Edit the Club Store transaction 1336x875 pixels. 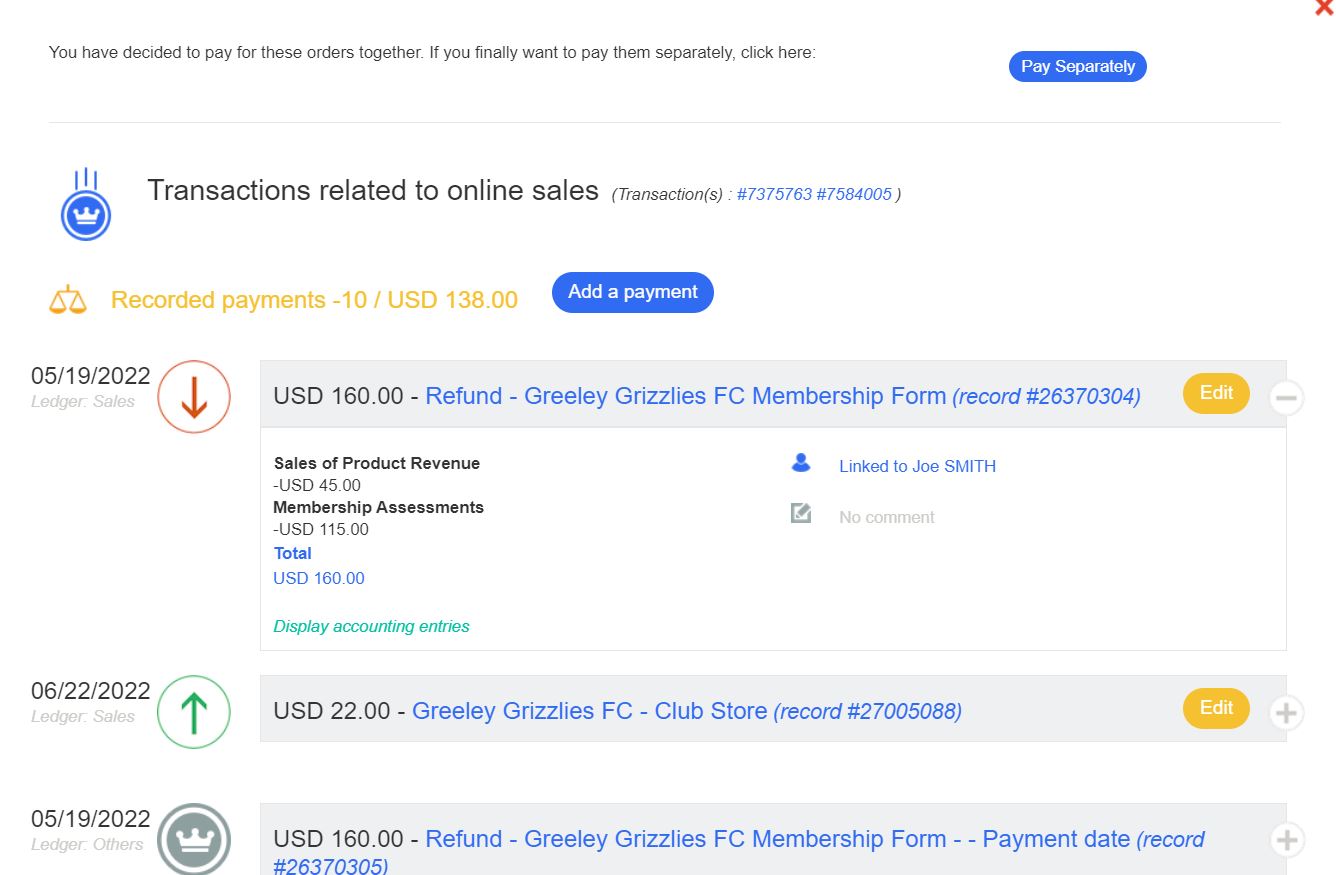1216,708
